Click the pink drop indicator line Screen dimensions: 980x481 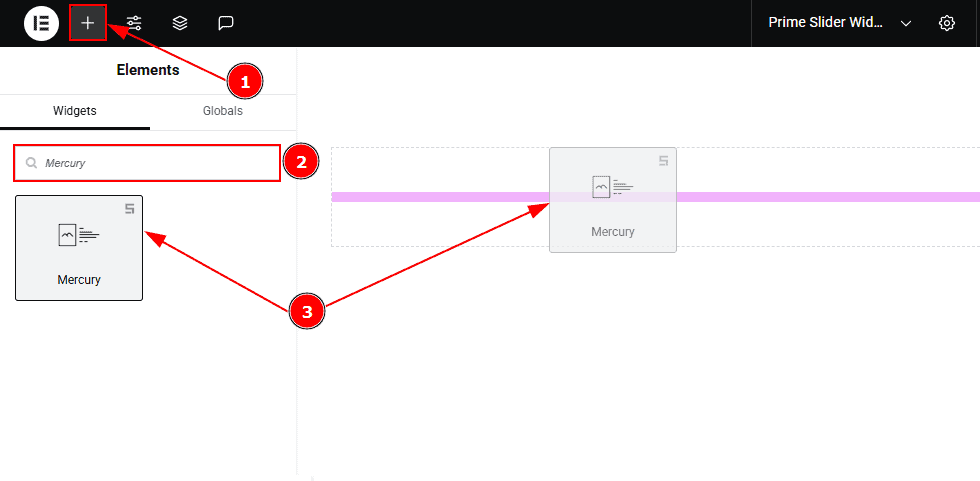click(656, 197)
